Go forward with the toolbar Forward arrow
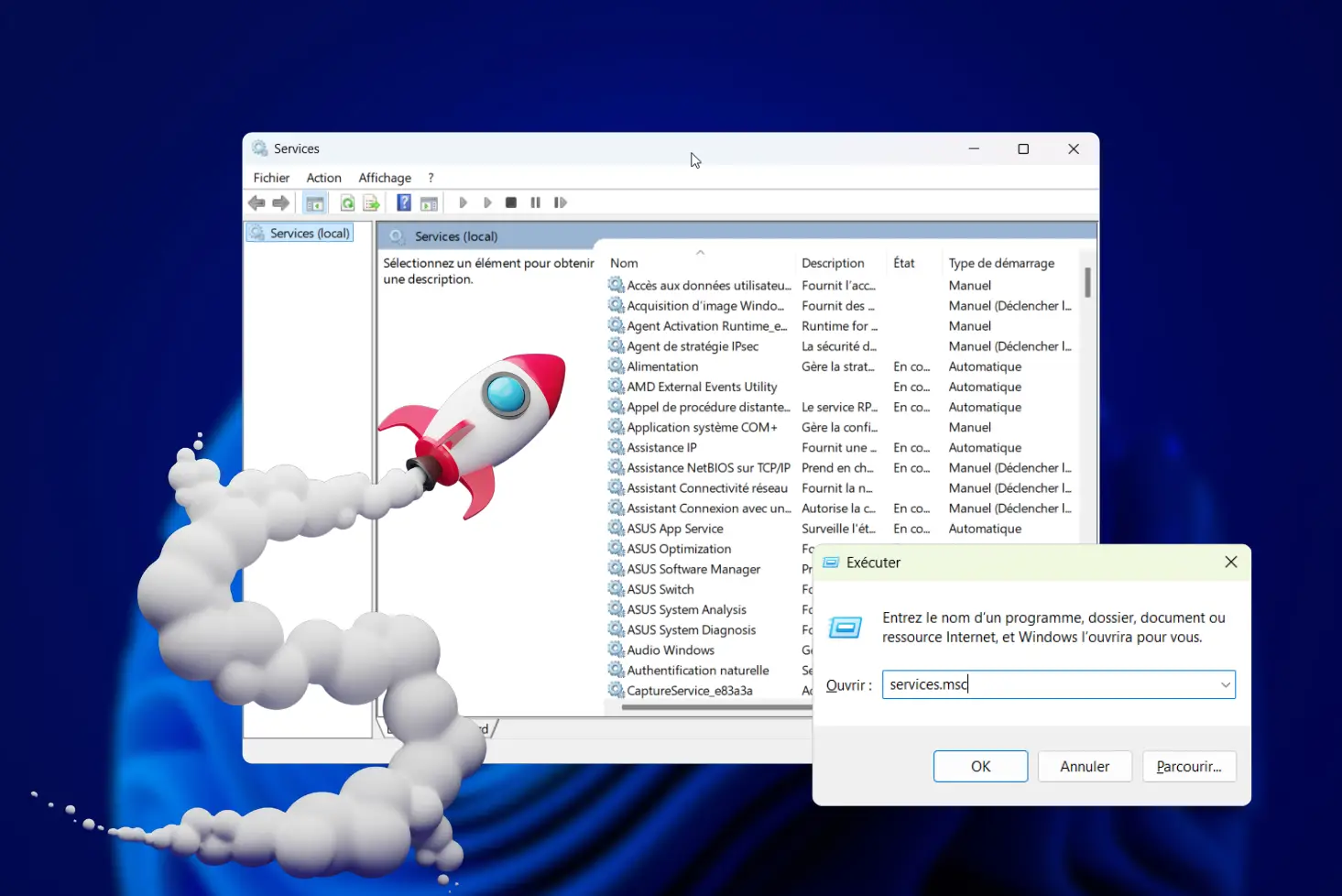Viewport: 1342px width, 896px height. coord(281,202)
